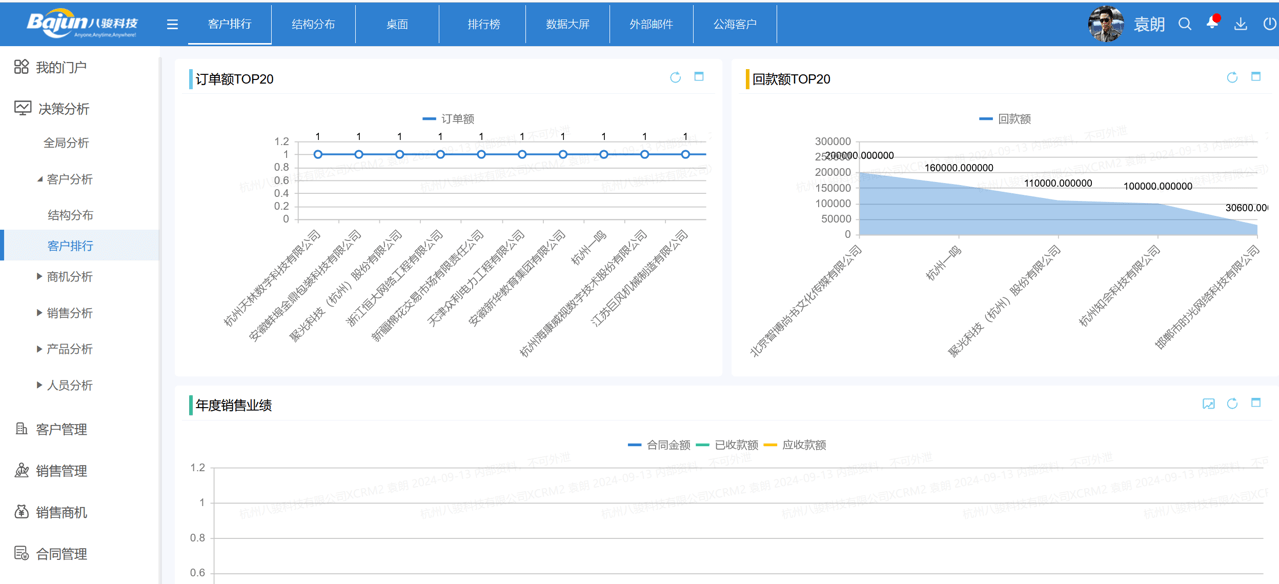This screenshot has width=1279, height=584.
Task: Click the power logout icon
Action: (x=1269, y=24)
